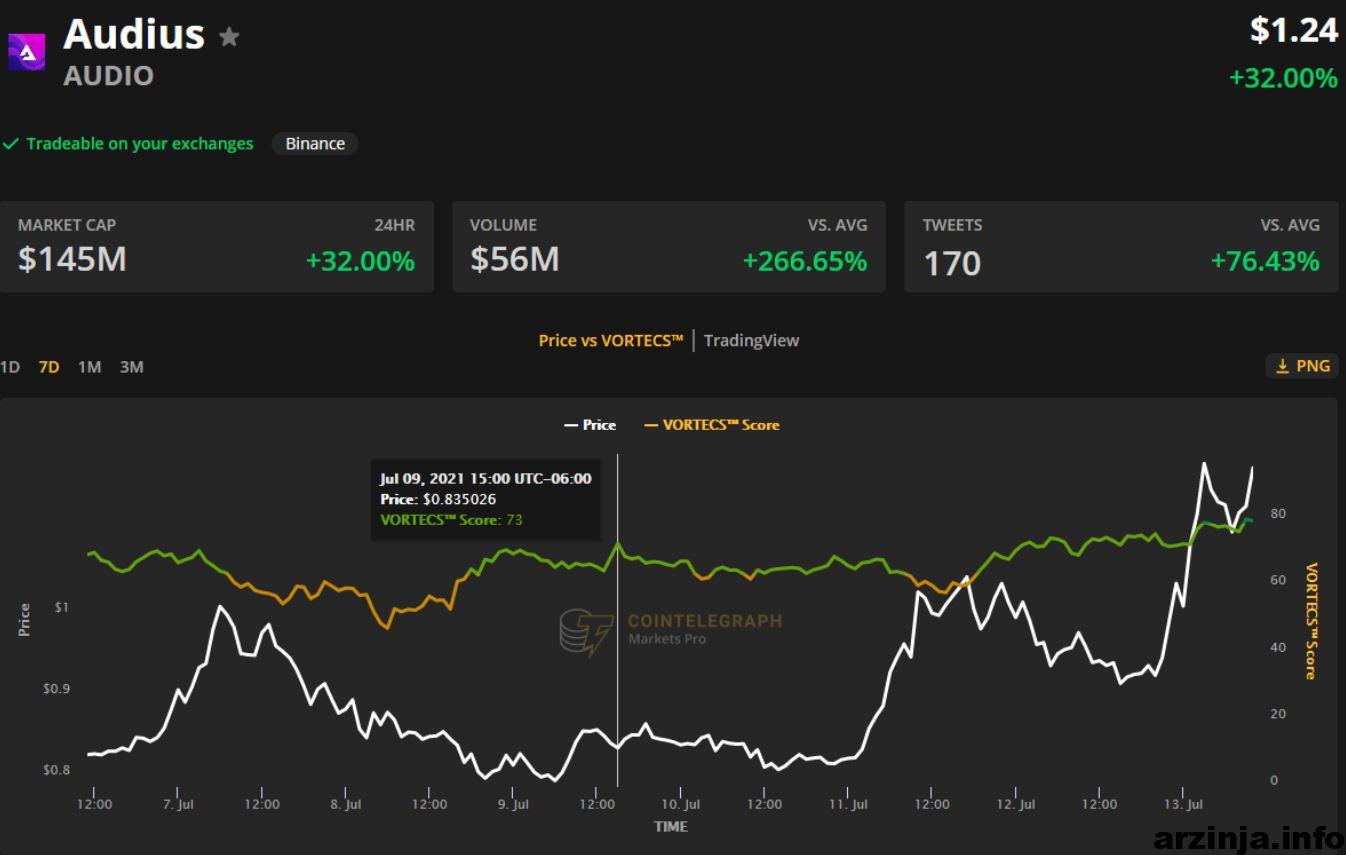
Task: Click the tooltip VORTECS™ Score: 73
Action: (451, 520)
